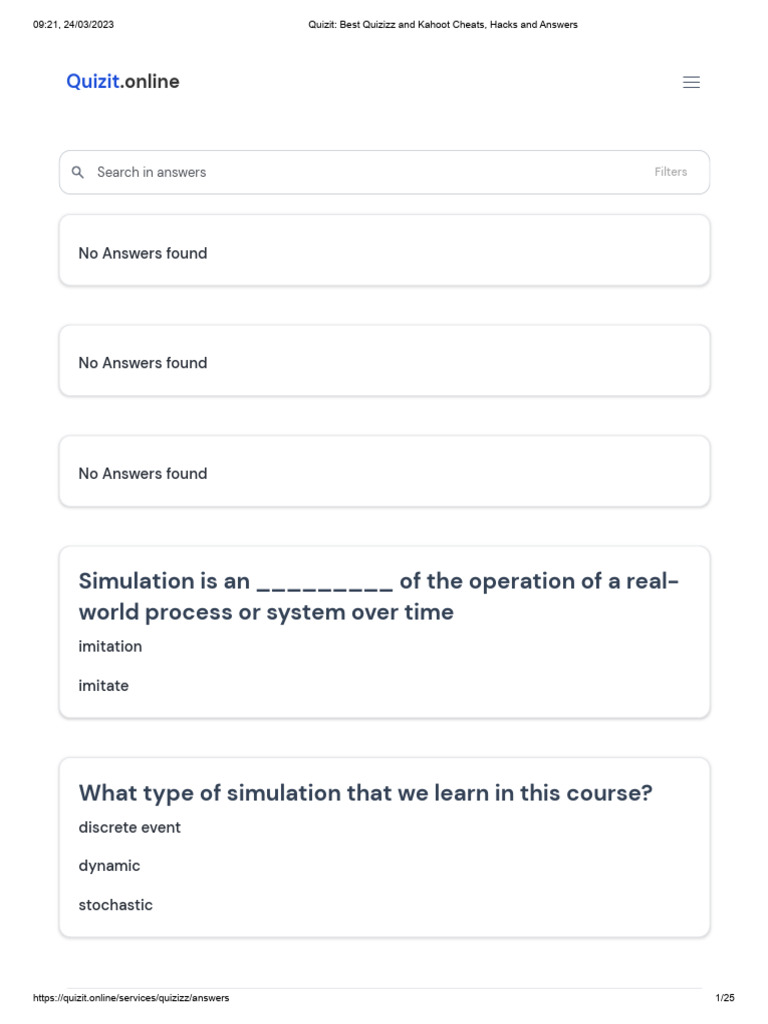Open the quizit.online services URL in footer
This screenshot has height=1024, width=768.
point(131,998)
